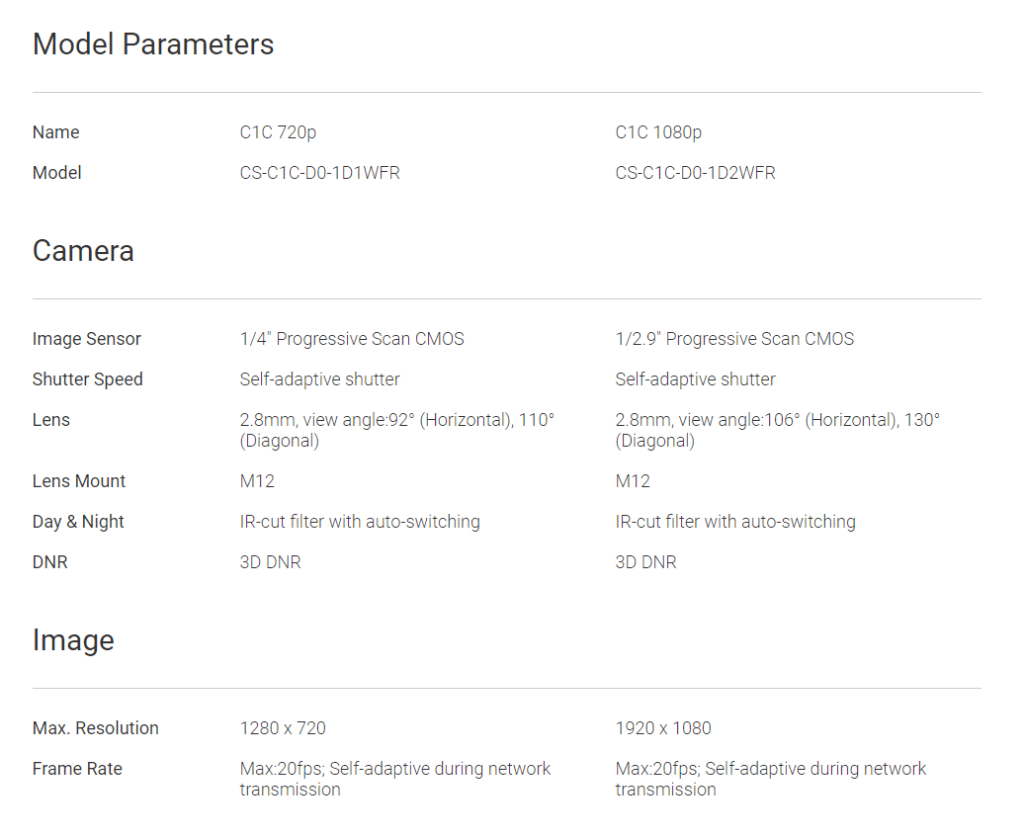Viewport: 1024px width, 838px height.
Task: Click the Model Parameters heading
Action: [x=153, y=44]
